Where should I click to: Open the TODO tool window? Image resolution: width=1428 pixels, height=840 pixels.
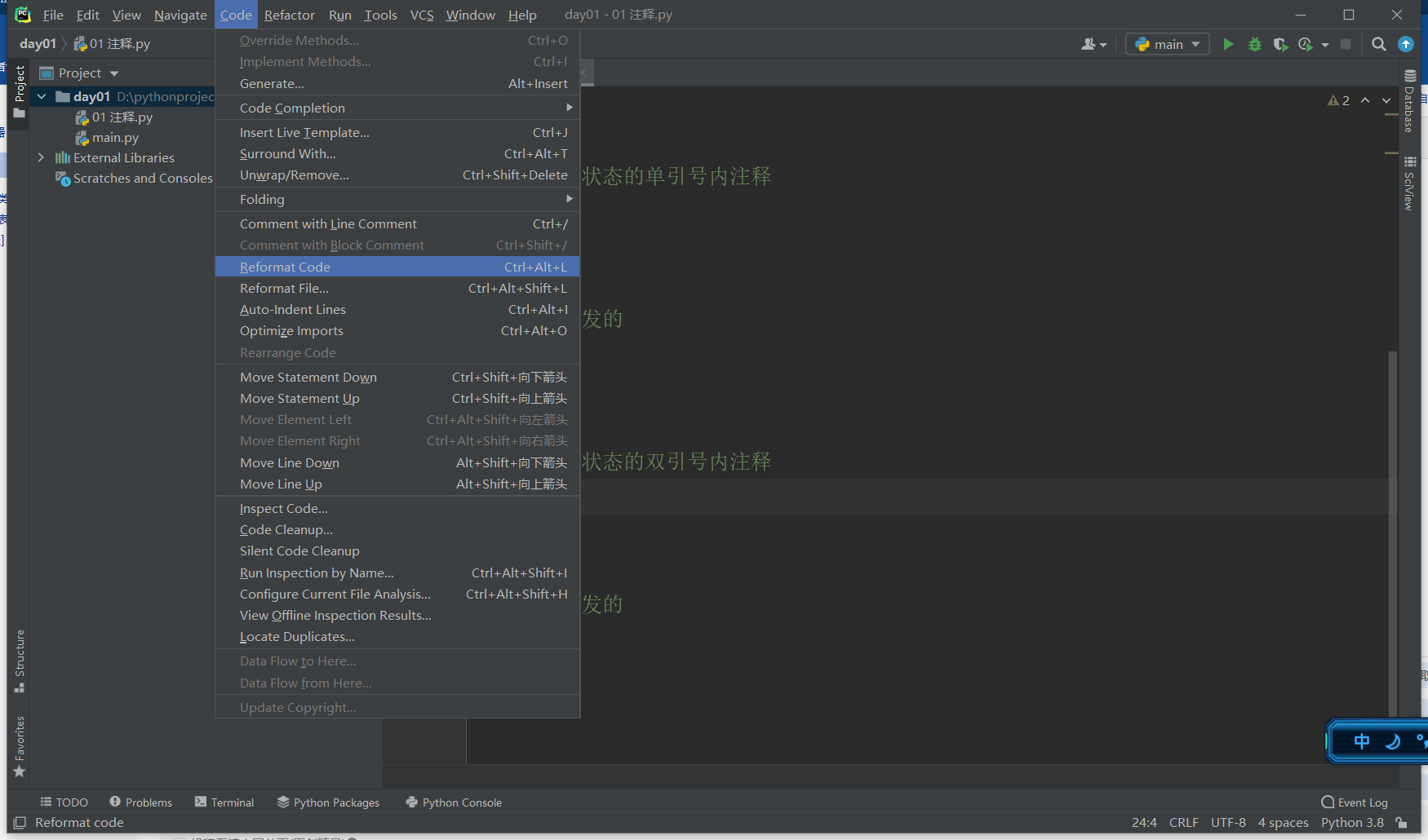(64, 802)
